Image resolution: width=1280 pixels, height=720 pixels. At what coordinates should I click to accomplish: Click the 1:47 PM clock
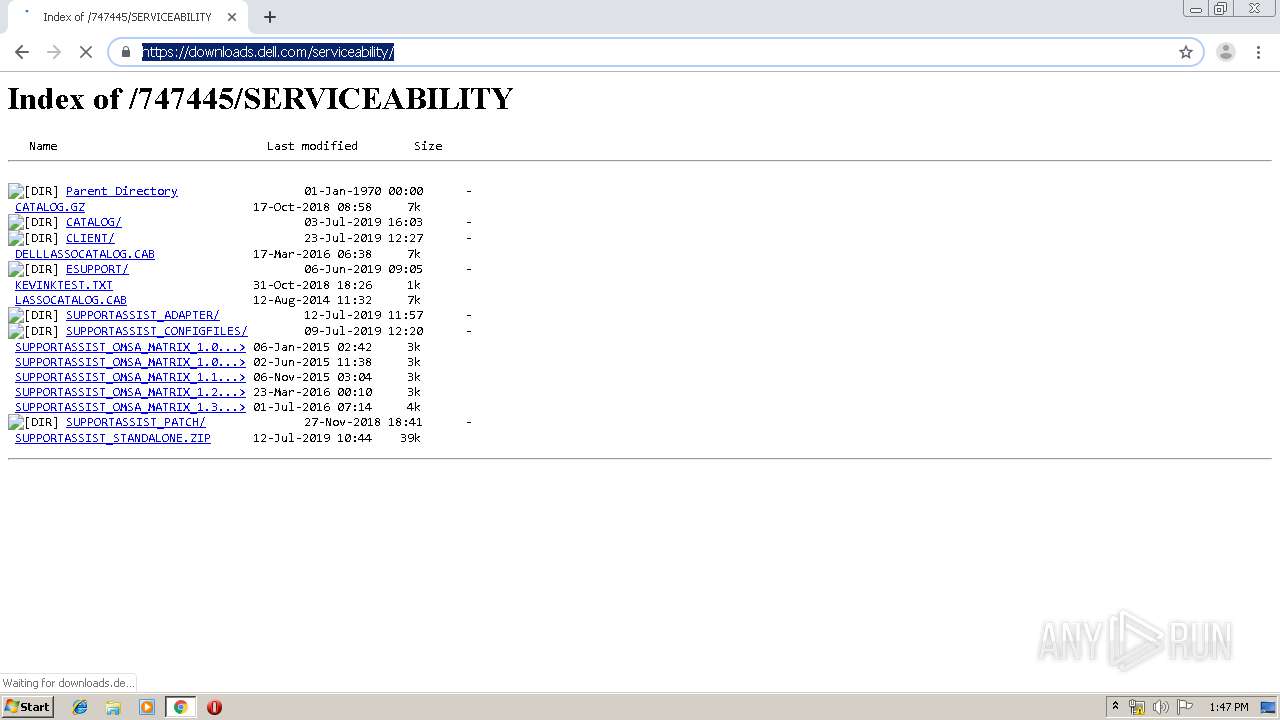coord(1229,707)
